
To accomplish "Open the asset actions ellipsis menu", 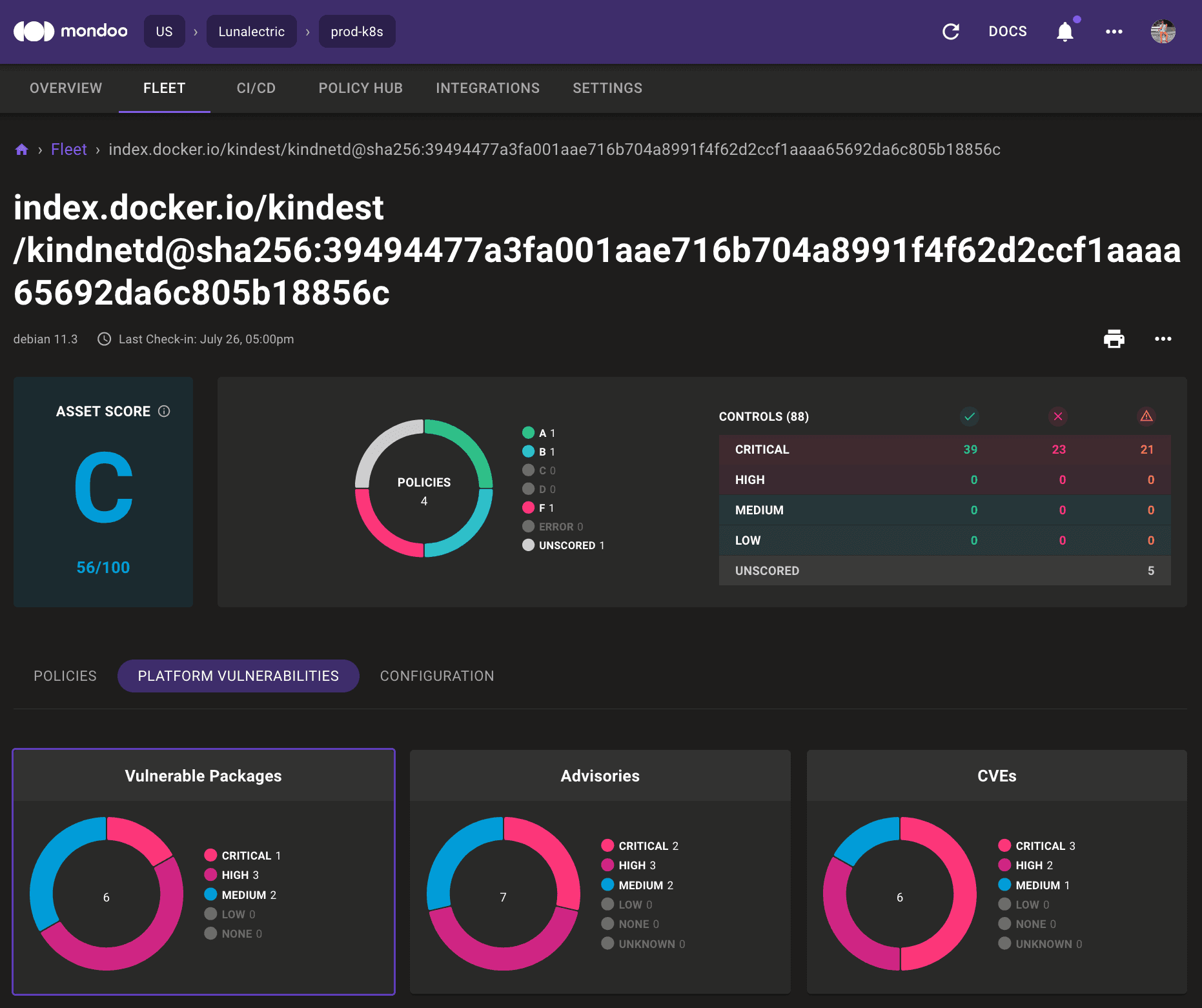I will click(x=1163, y=339).
